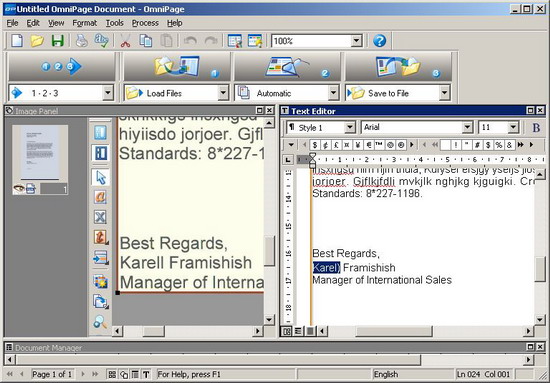Click the Export Results step 3 button
The width and height of the screenshot is (550, 383).
398,67
